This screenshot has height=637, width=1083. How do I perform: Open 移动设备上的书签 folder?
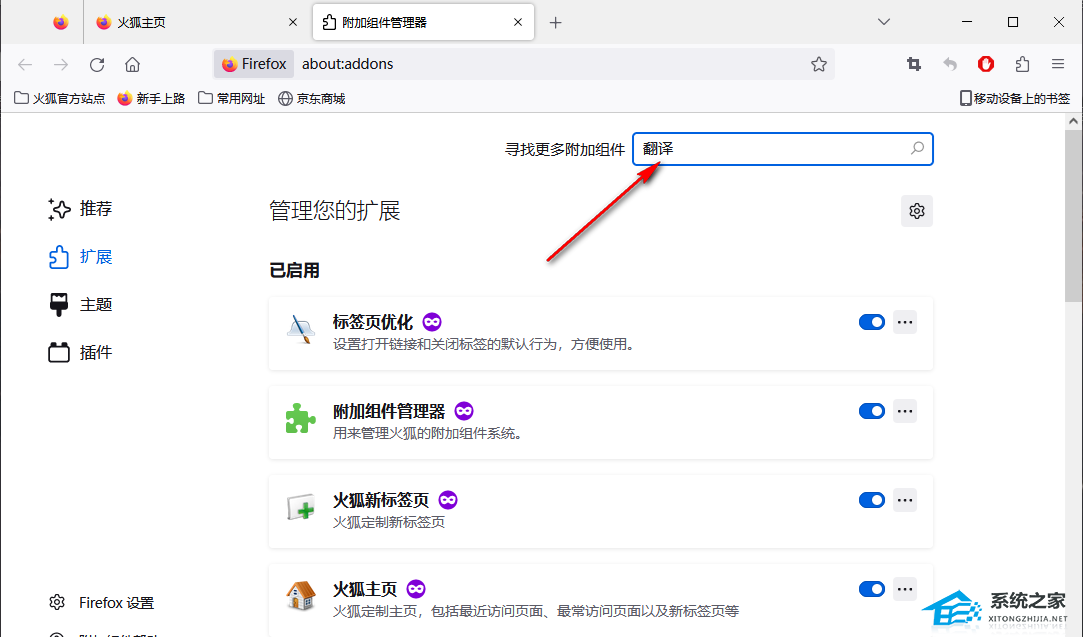point(1015,98)
